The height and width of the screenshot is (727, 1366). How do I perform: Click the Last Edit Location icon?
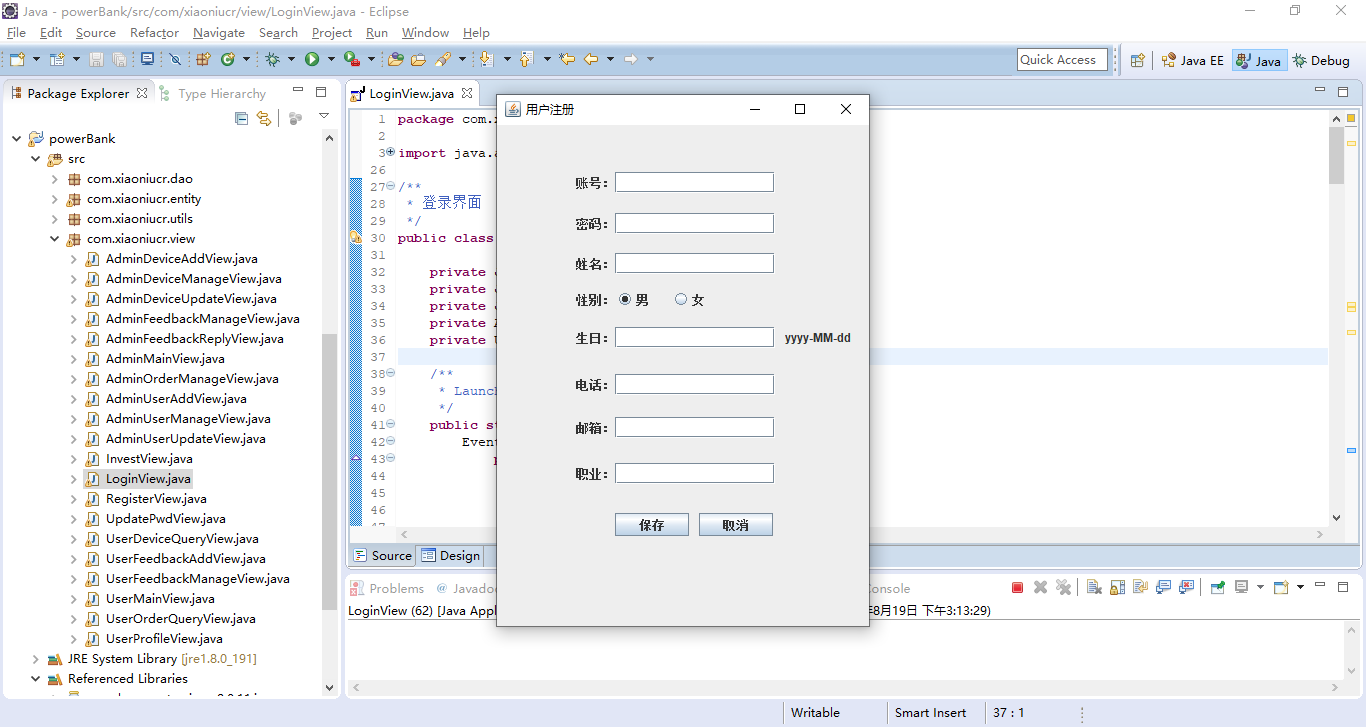tap(567, 59)
